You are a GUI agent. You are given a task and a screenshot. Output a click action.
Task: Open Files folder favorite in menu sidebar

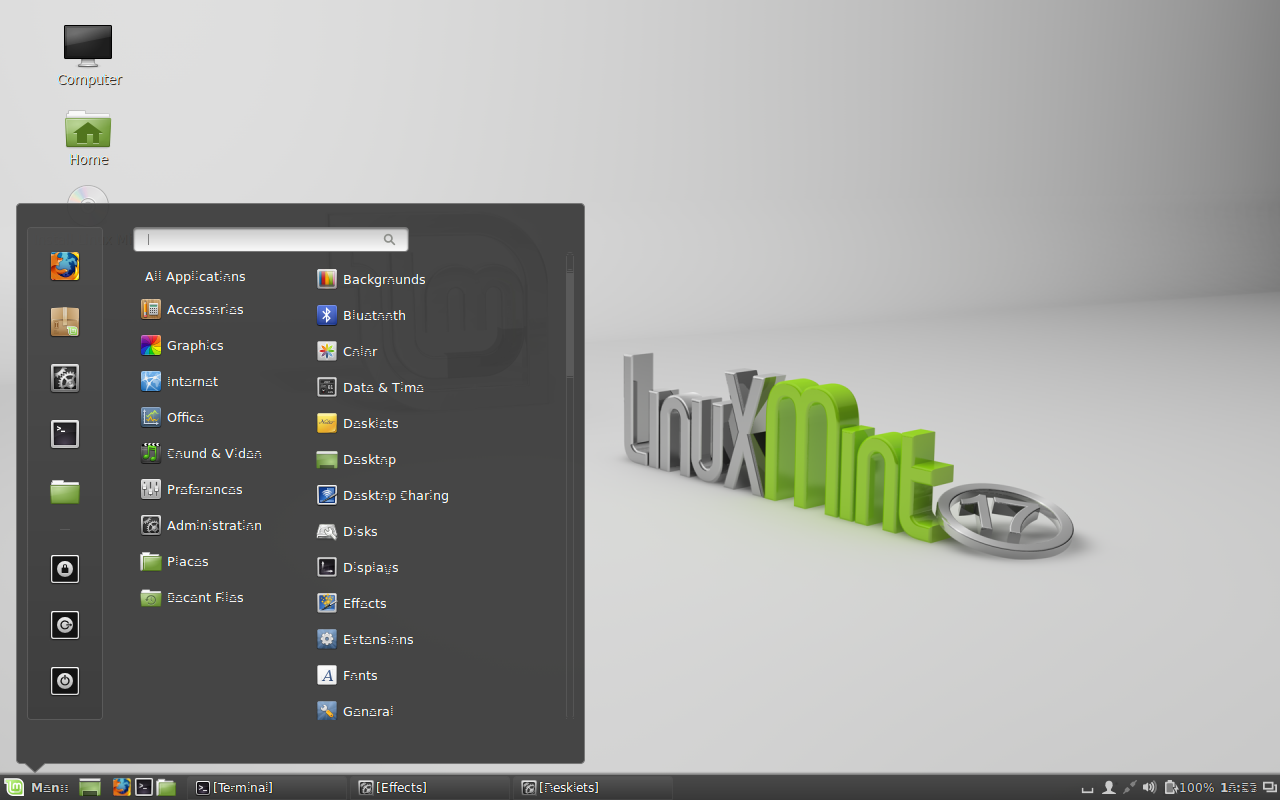[65, 490]
